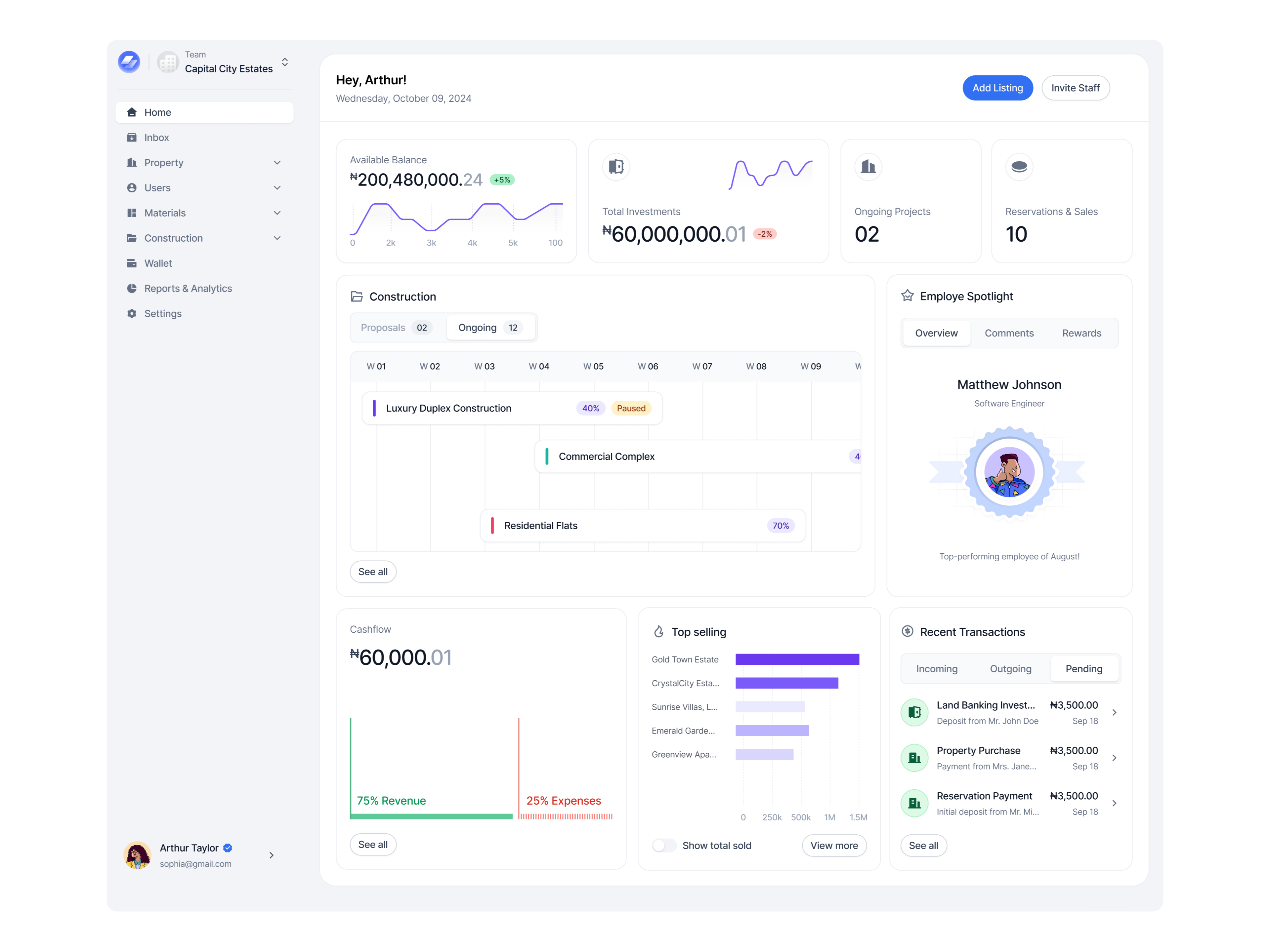Click the Wallet icon in sidebar
The height and width of the screenshot is (952, 1270).
tap(132, 263)
